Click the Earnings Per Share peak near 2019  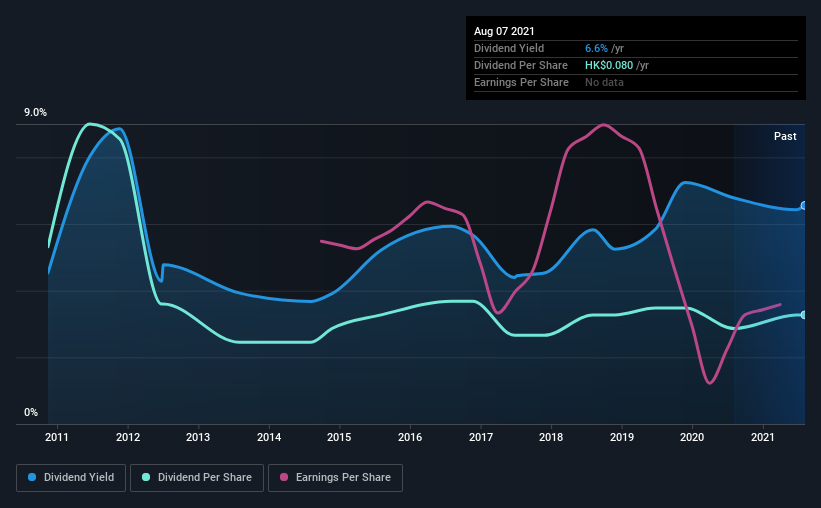(604, 125)
